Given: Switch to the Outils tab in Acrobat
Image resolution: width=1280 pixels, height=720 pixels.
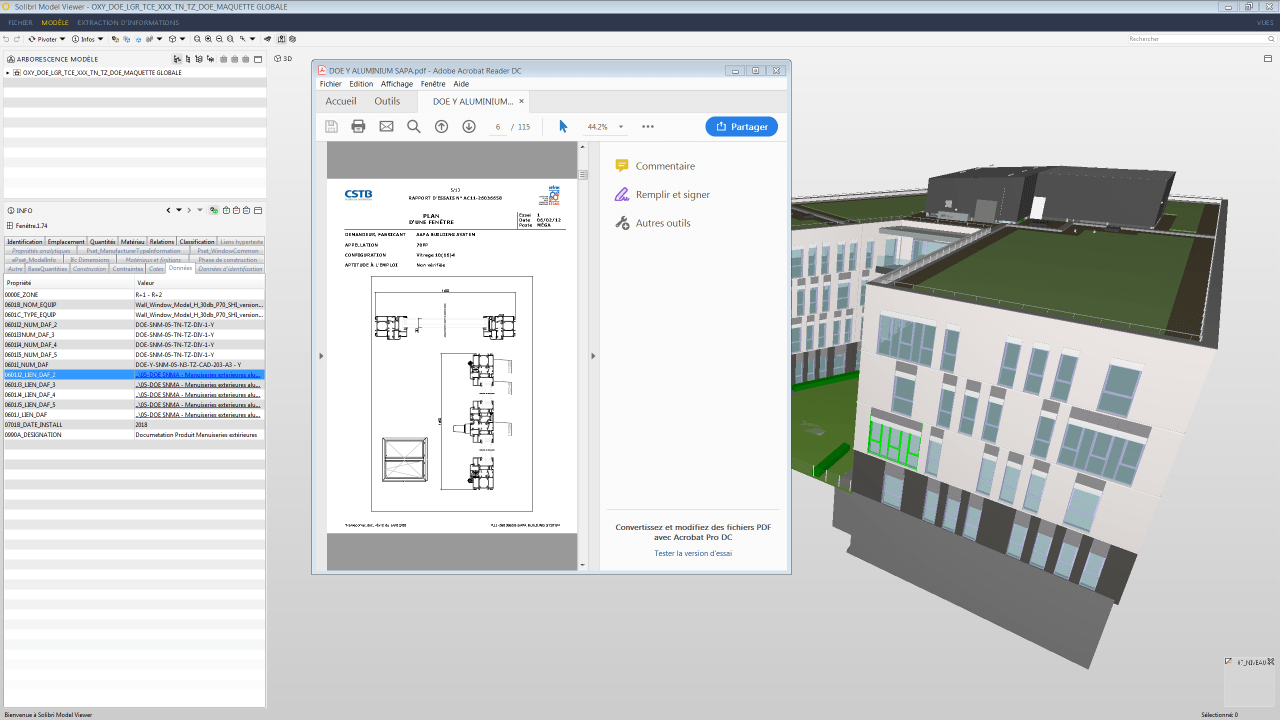Looking at the screenshot, I should point(387,101).
